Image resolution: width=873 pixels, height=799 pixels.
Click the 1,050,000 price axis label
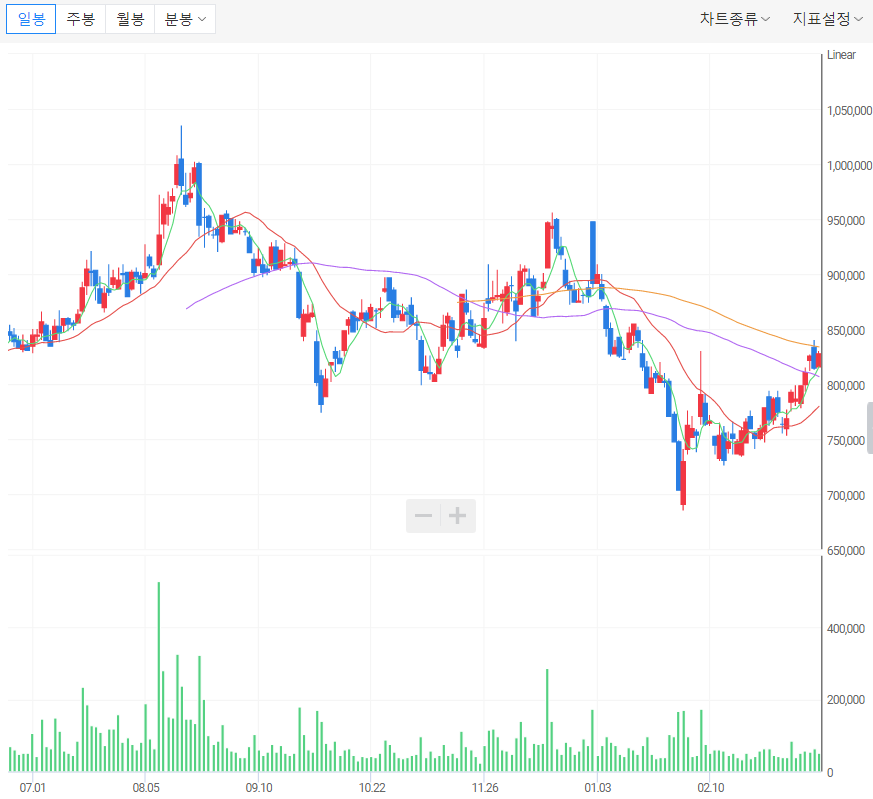(849, 110)
